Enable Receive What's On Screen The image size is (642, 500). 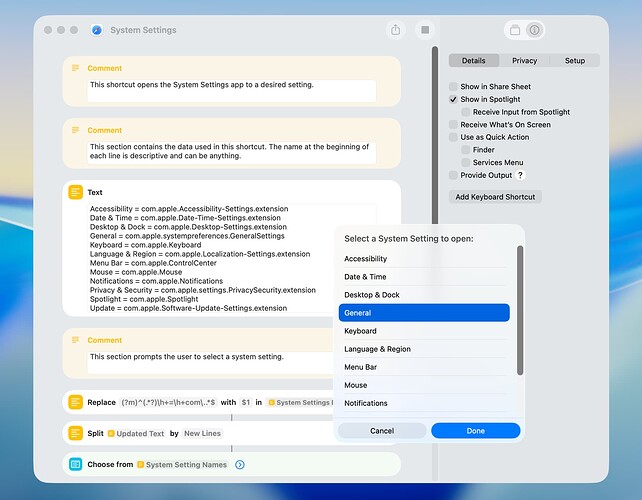(453, 124)
